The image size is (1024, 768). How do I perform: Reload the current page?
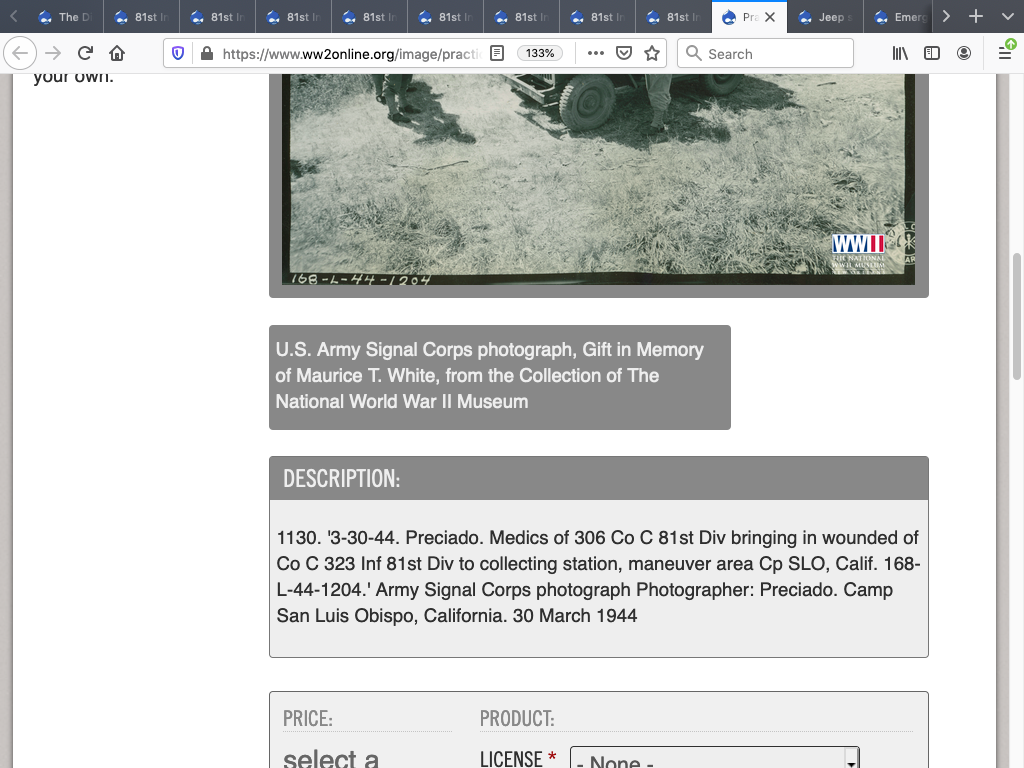click(x=85, y=53)
